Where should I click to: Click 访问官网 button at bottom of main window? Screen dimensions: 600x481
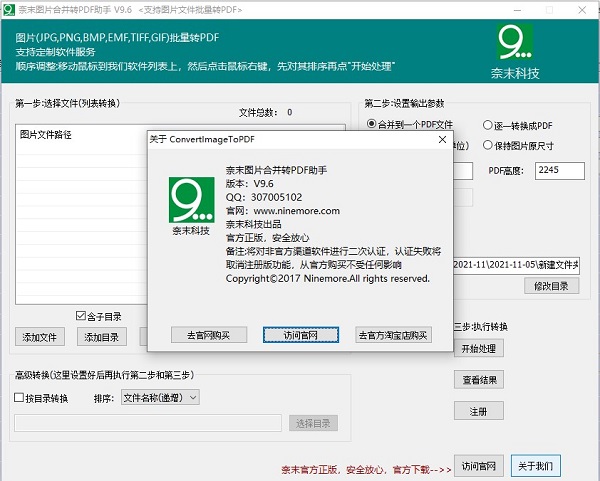[479, 466]
